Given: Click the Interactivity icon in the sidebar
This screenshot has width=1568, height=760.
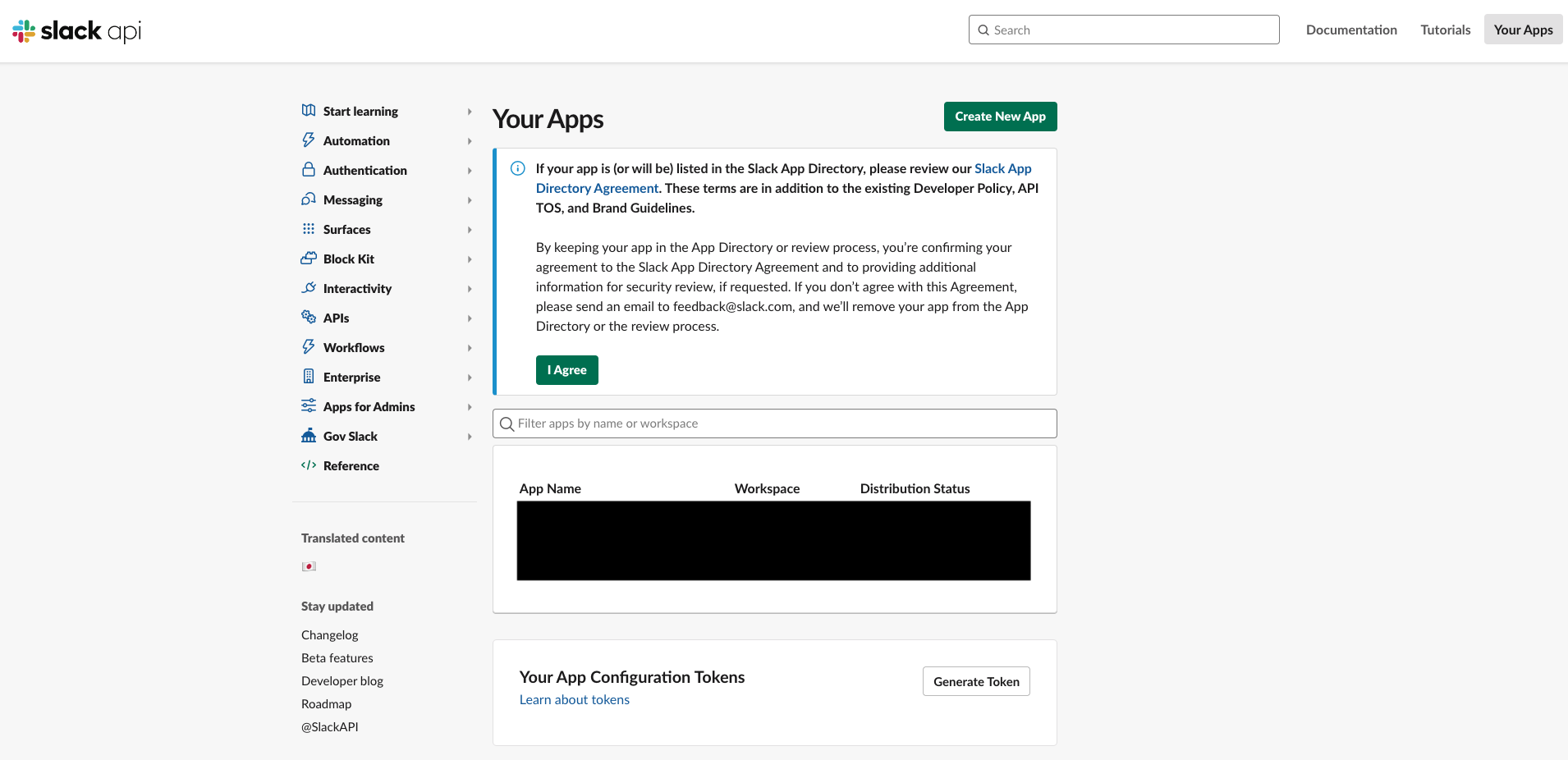Looking at the screenshot, I should [x=308, y=287].
